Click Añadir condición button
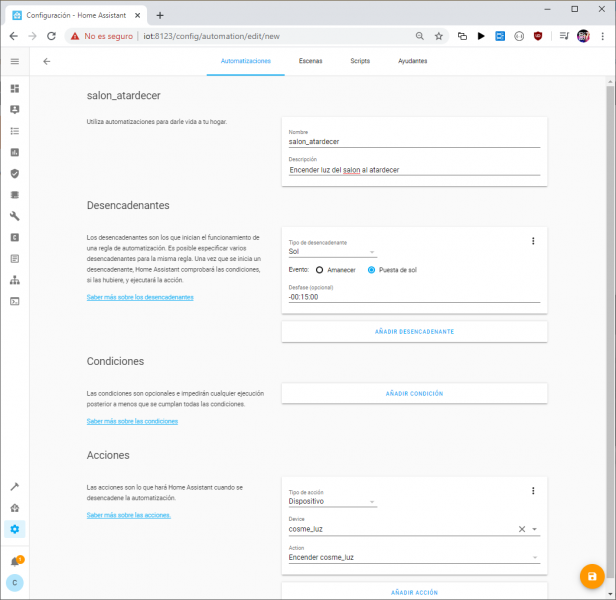Image resolution: width=616 pixels, height=600 pixels. point(414,393)
